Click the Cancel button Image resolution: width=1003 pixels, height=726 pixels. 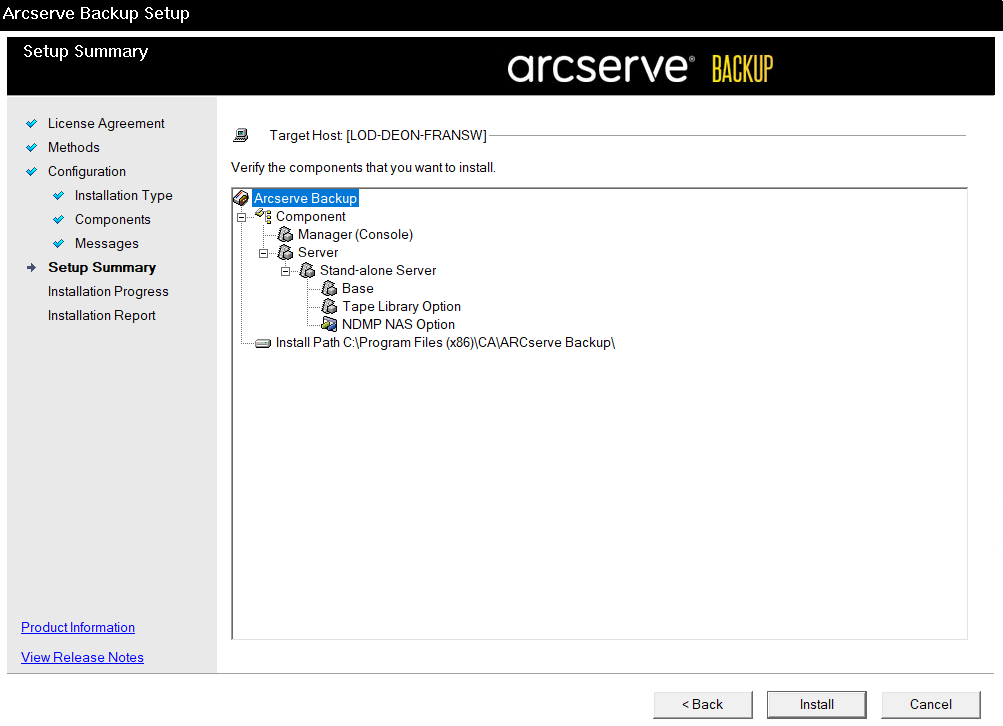coord(929,704)
